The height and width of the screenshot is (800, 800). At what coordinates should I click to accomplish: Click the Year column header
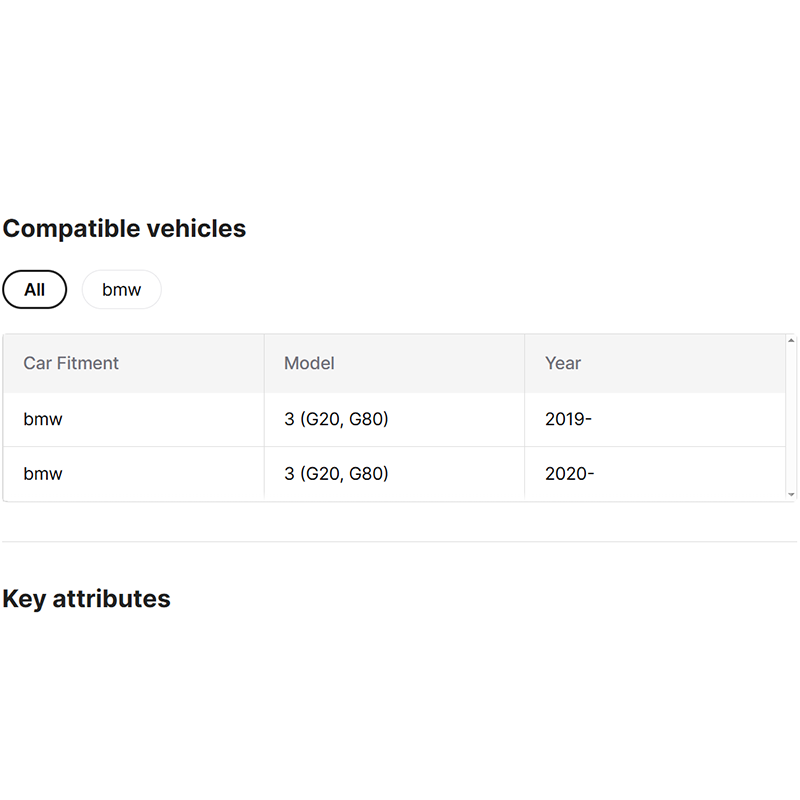tap(563, 363)
